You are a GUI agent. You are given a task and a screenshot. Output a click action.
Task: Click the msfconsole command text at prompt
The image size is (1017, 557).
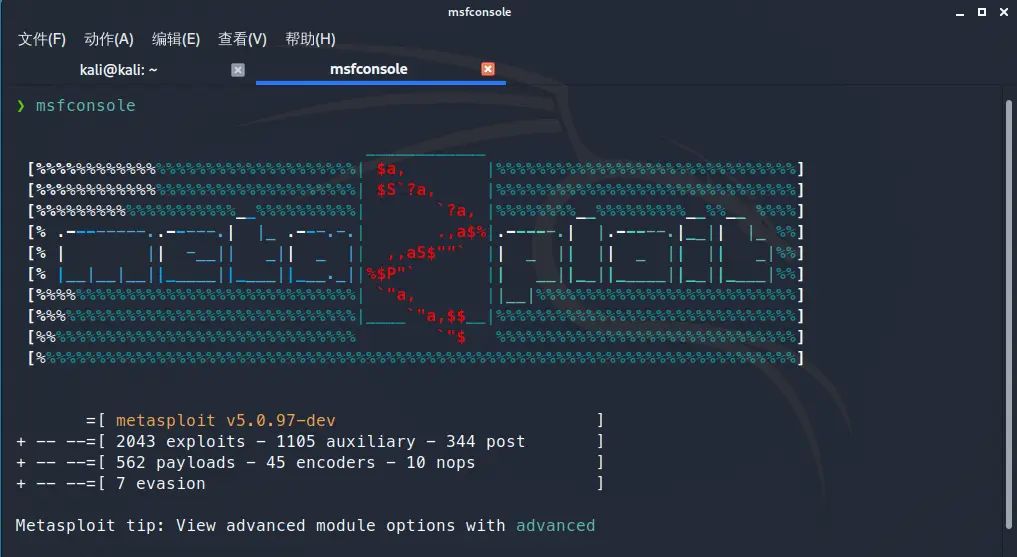86,105
